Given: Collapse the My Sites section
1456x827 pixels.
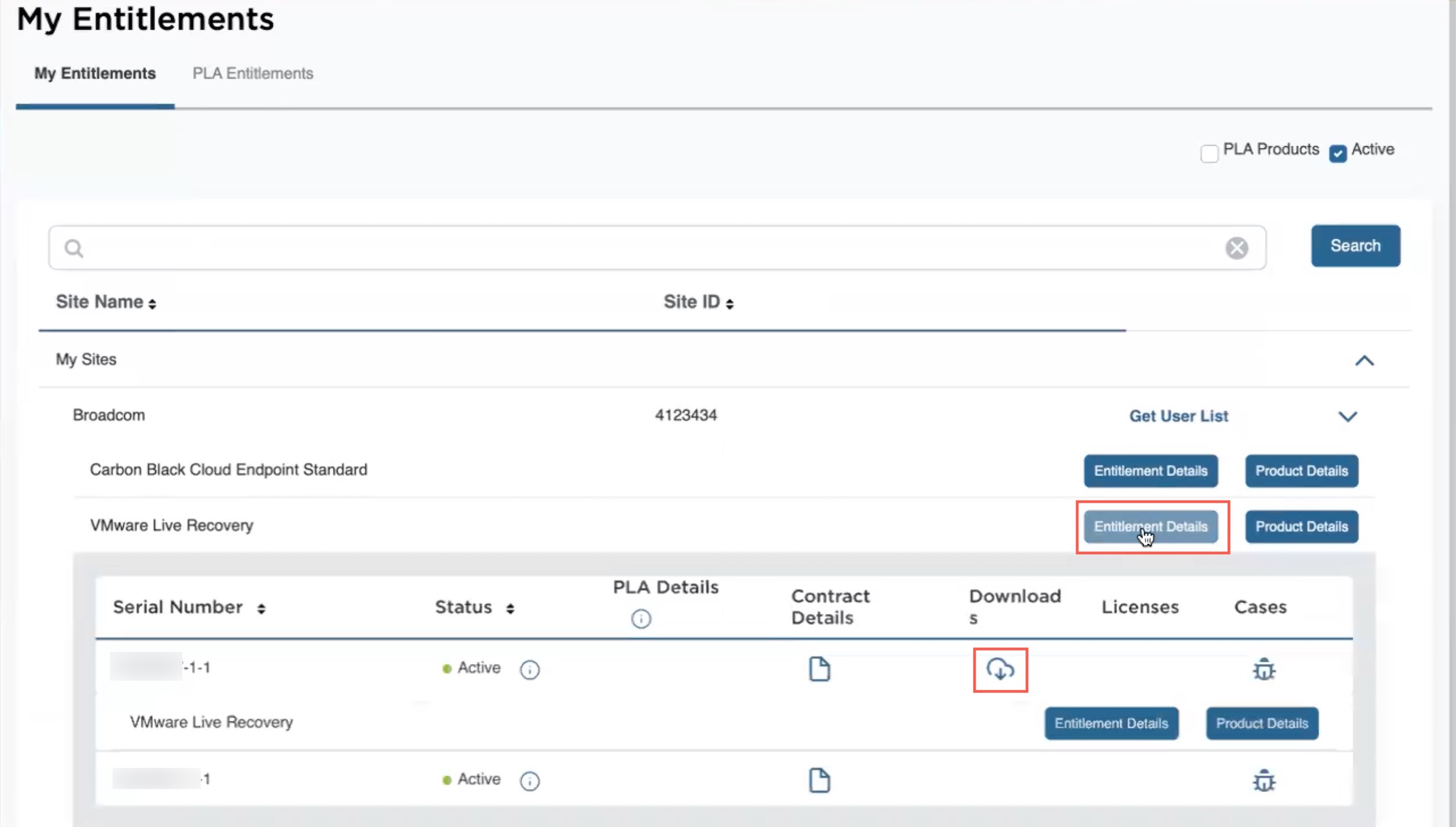Looking at the screenshot, I should tap(1364, 358).
